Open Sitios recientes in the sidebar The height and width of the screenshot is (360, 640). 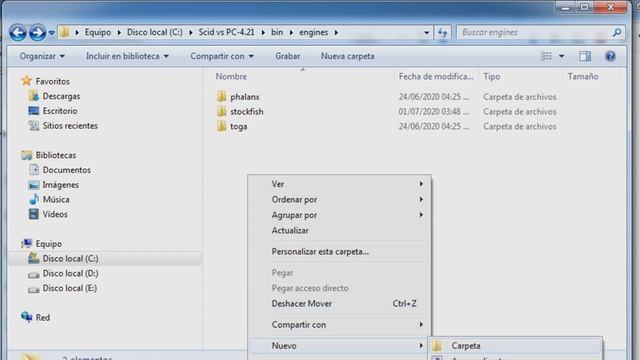pyautogui.click(x=70, y=126)
